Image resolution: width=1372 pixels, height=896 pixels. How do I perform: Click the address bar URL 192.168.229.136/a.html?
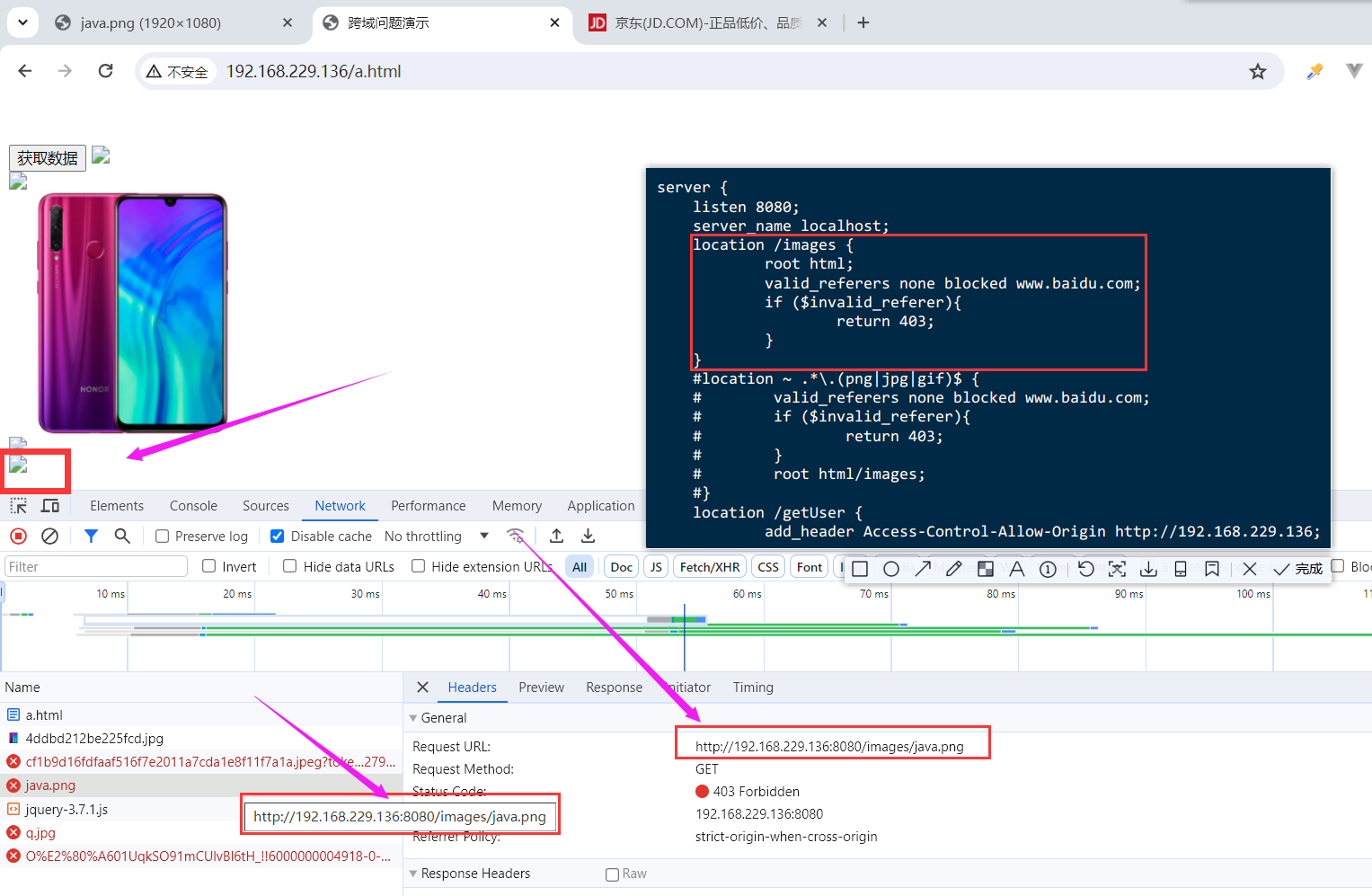[x=314, y=71]
